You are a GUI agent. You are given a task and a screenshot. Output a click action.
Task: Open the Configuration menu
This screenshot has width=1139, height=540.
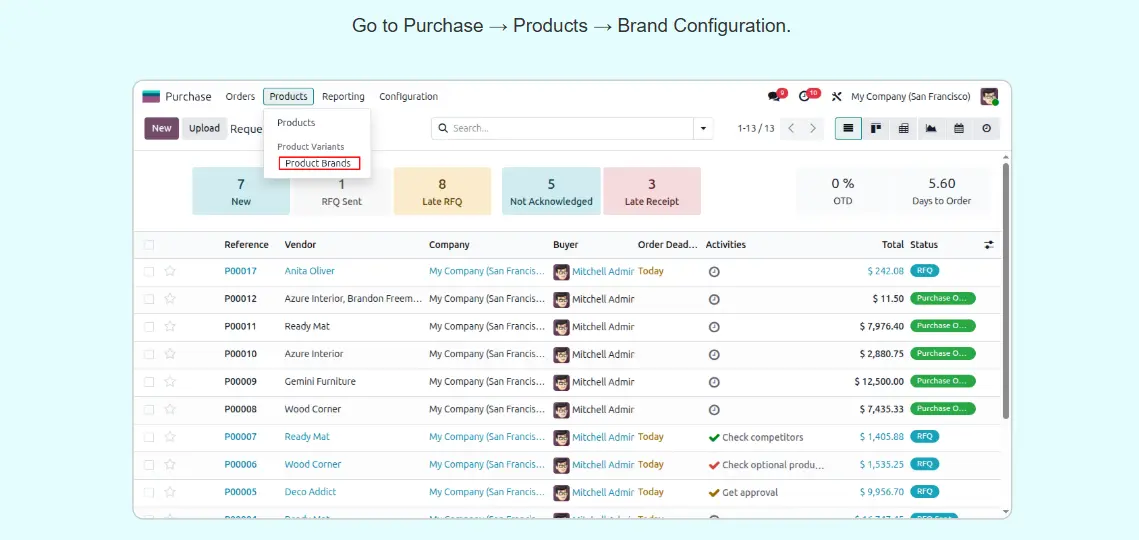click(408, 97)
